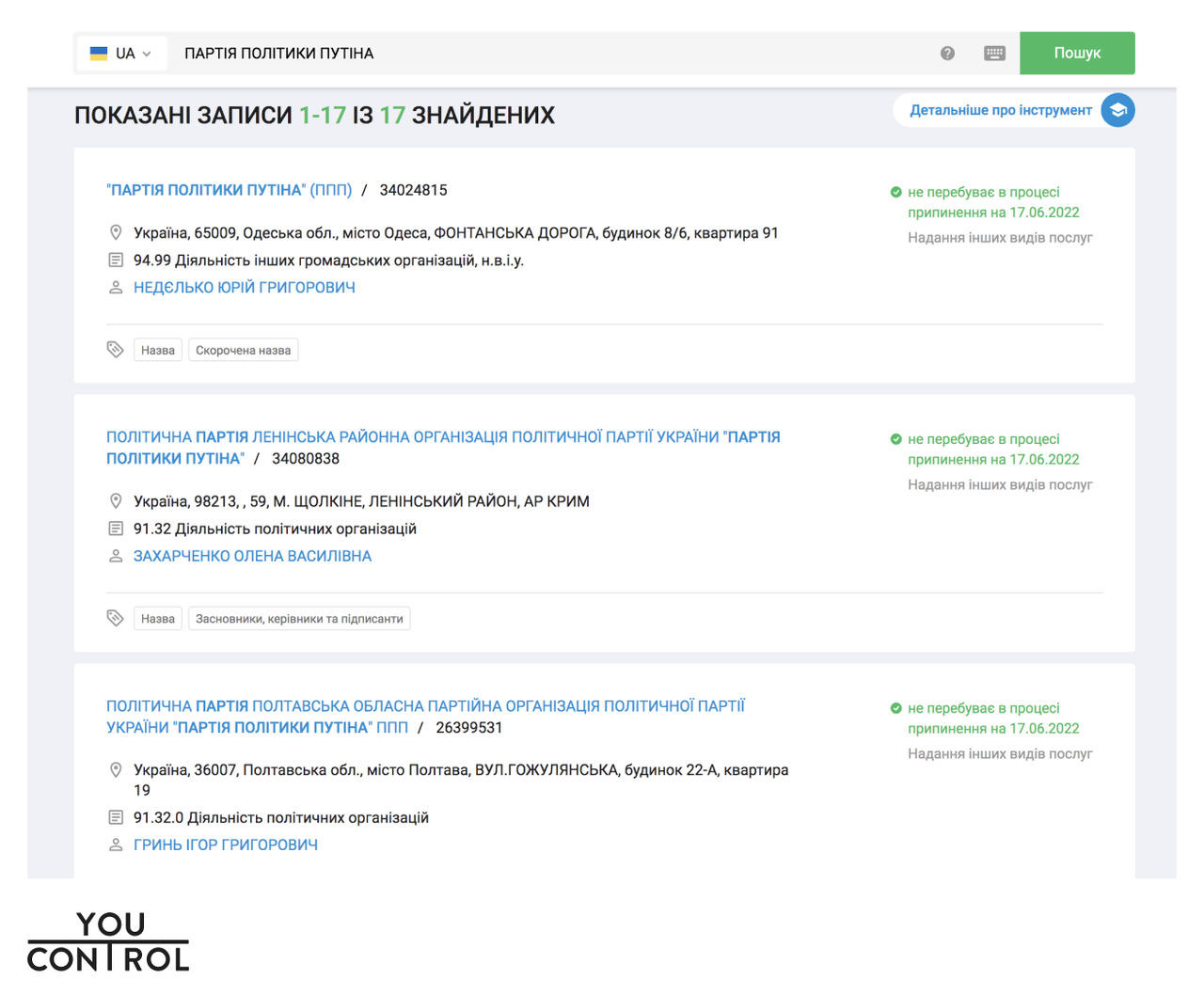Open Детальніше про інструмент link
Image resolution: width=1204 pixels, height=995 pixels.
[x=1000, y=110]
